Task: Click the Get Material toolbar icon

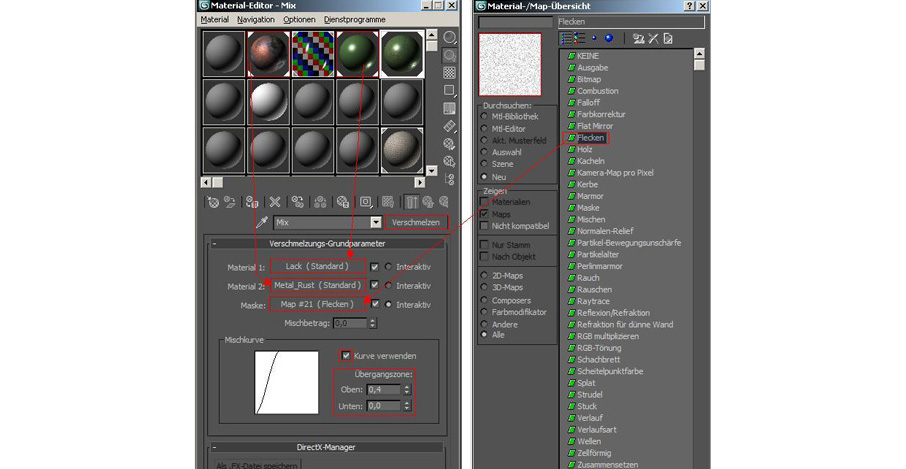Action: (x=212, y=201)
